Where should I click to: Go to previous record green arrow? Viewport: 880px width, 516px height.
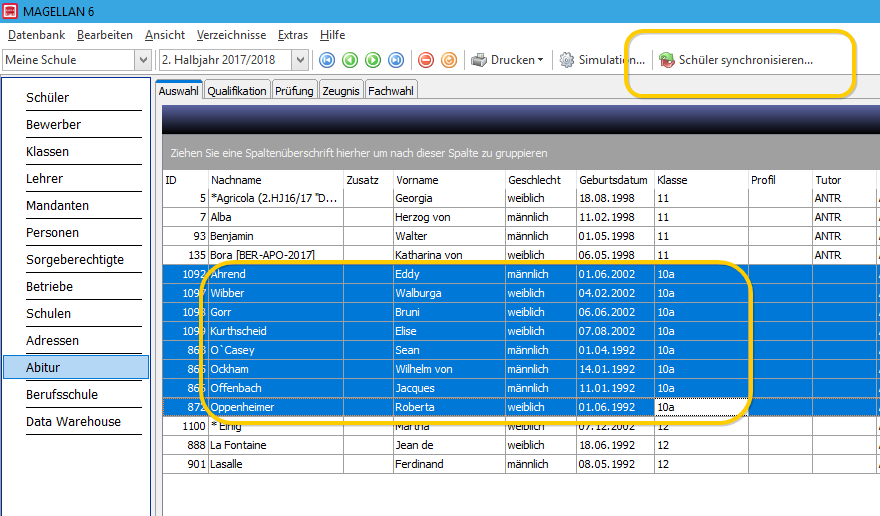tap(350, 60)
